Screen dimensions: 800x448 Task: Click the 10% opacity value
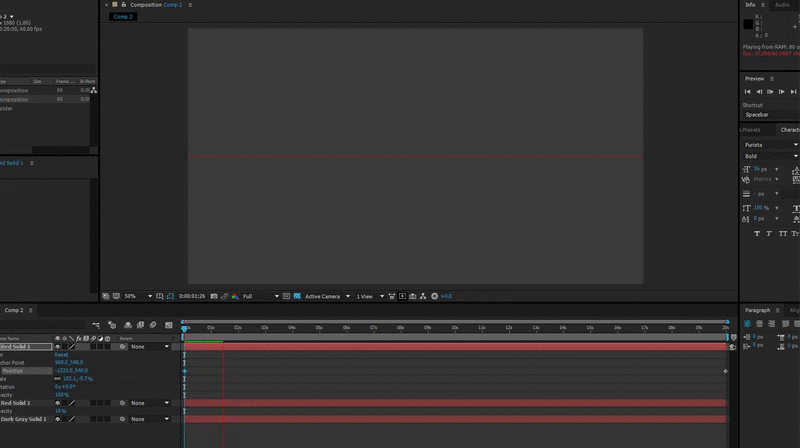(x=61, y=411)
